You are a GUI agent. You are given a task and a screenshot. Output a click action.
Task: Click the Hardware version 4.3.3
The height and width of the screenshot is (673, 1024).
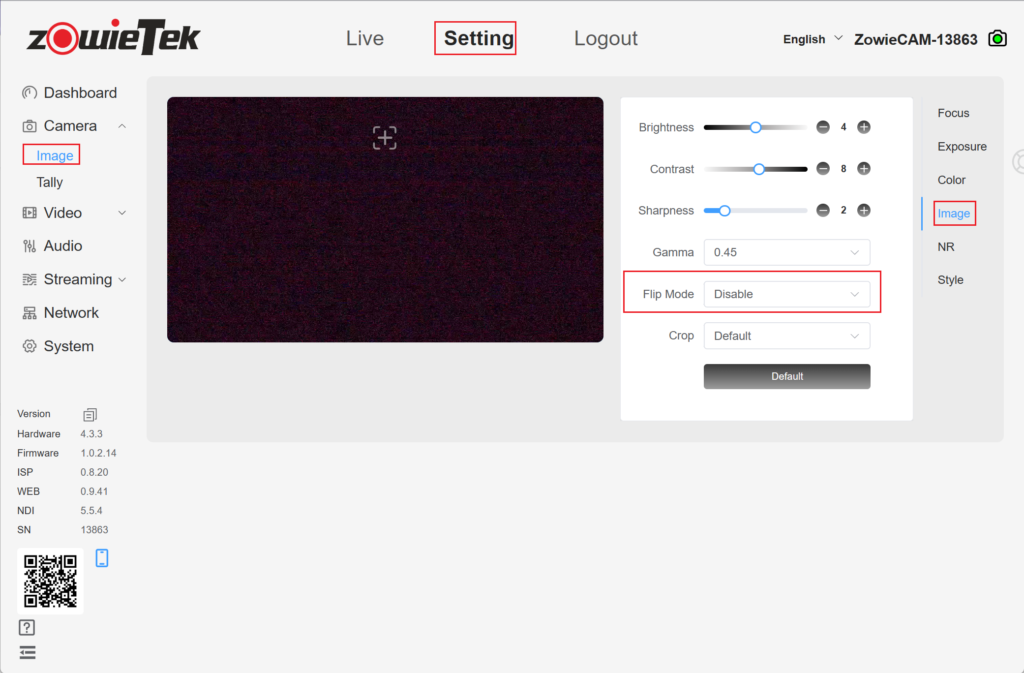tap(91, 433)
